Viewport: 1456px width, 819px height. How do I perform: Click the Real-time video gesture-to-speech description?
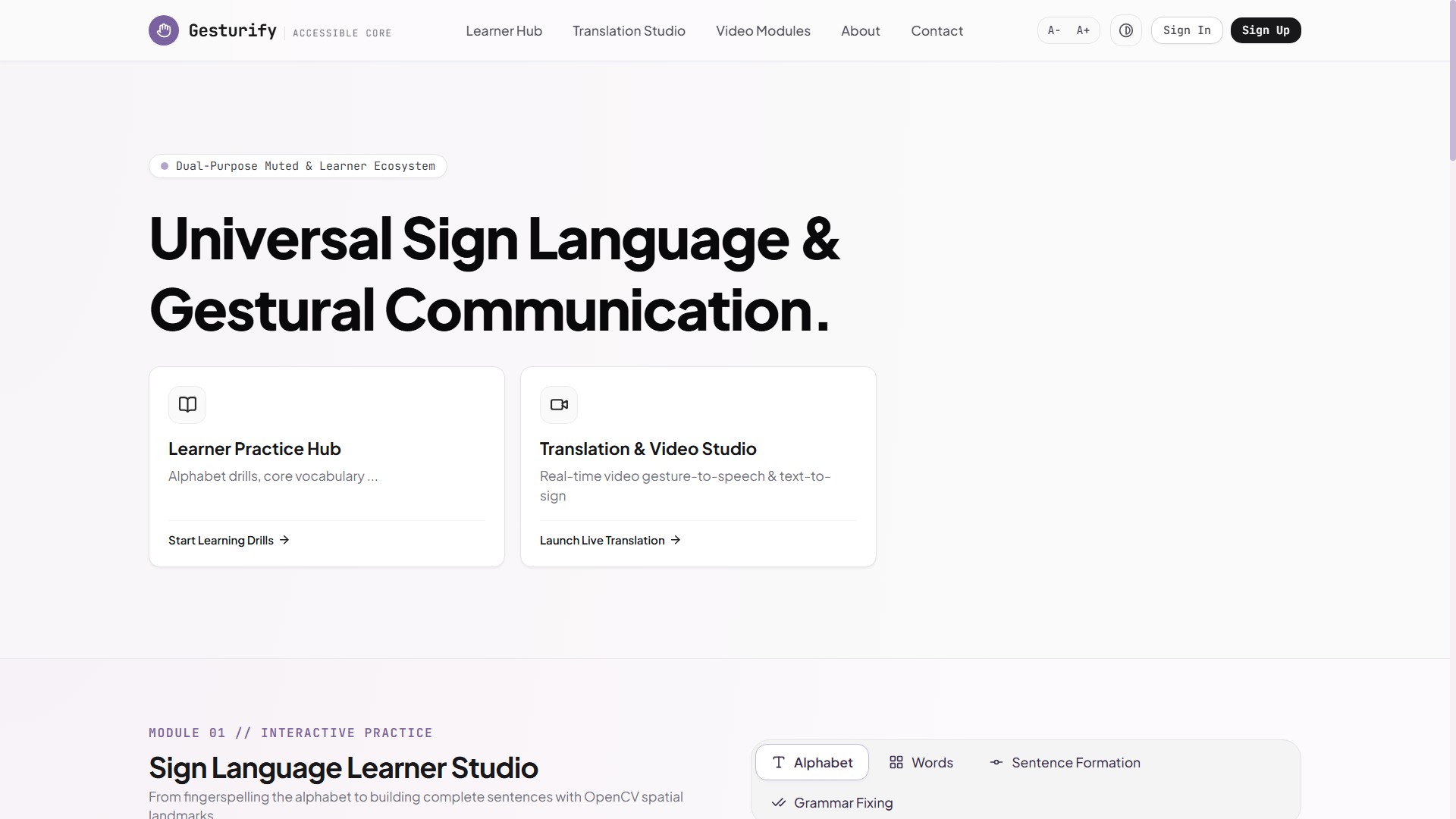pyautogui.click(x=685, y=485)
